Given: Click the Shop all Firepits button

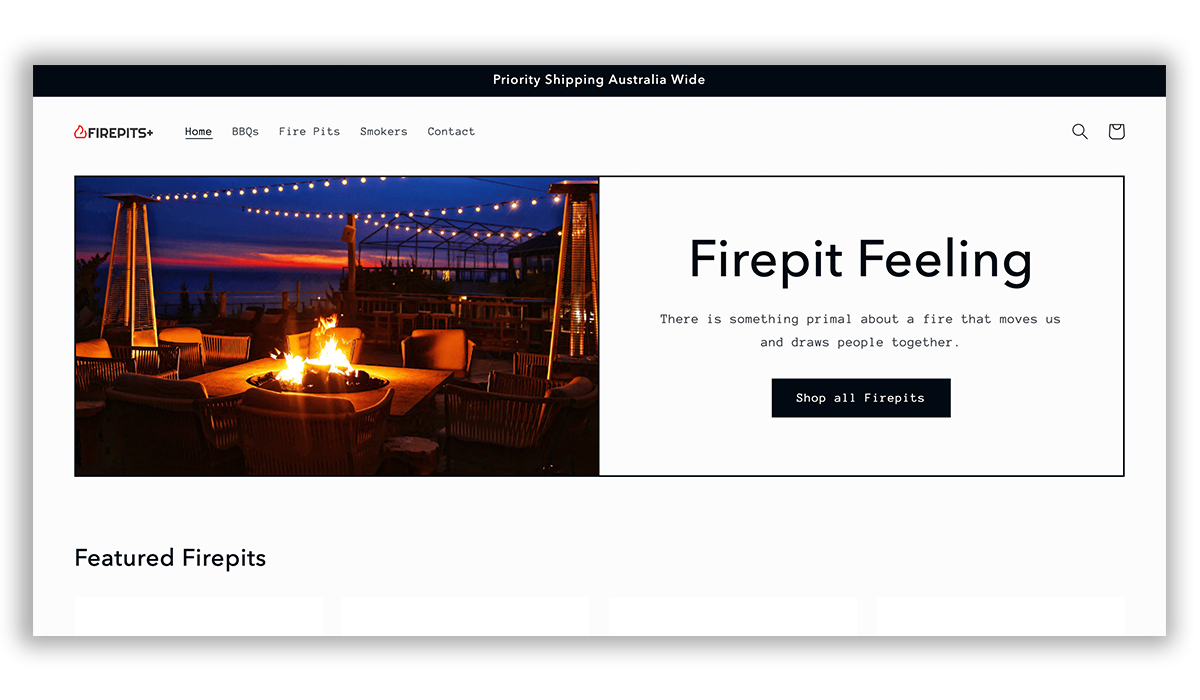Looking at the screenshot, I should [x=861, y=398].
